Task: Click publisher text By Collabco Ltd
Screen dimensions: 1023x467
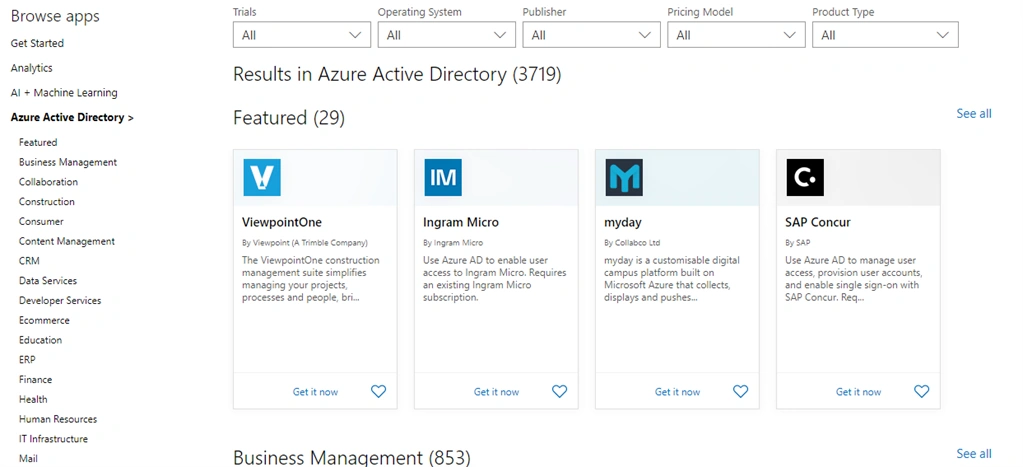Action: pos(632,243)
